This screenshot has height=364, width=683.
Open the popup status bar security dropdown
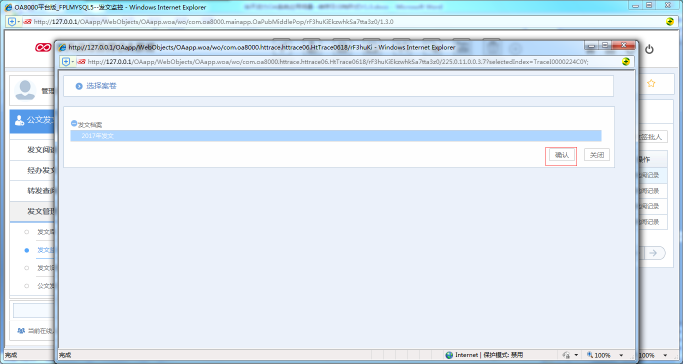tap(576, 355)
